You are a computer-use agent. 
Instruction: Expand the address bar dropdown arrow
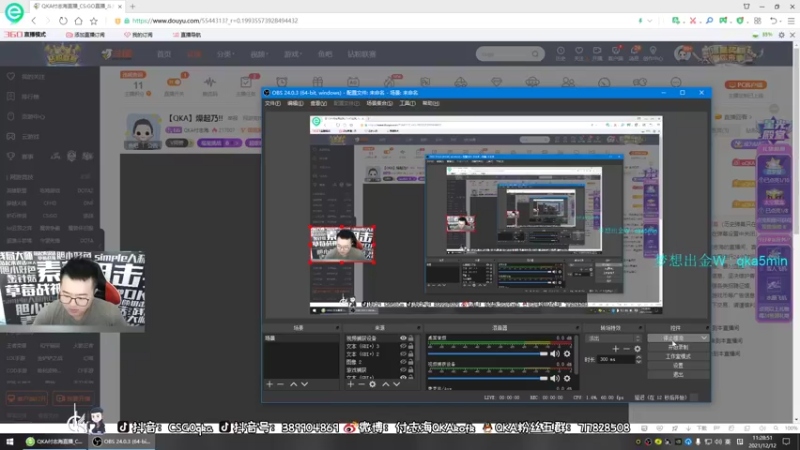coord(649,21)
